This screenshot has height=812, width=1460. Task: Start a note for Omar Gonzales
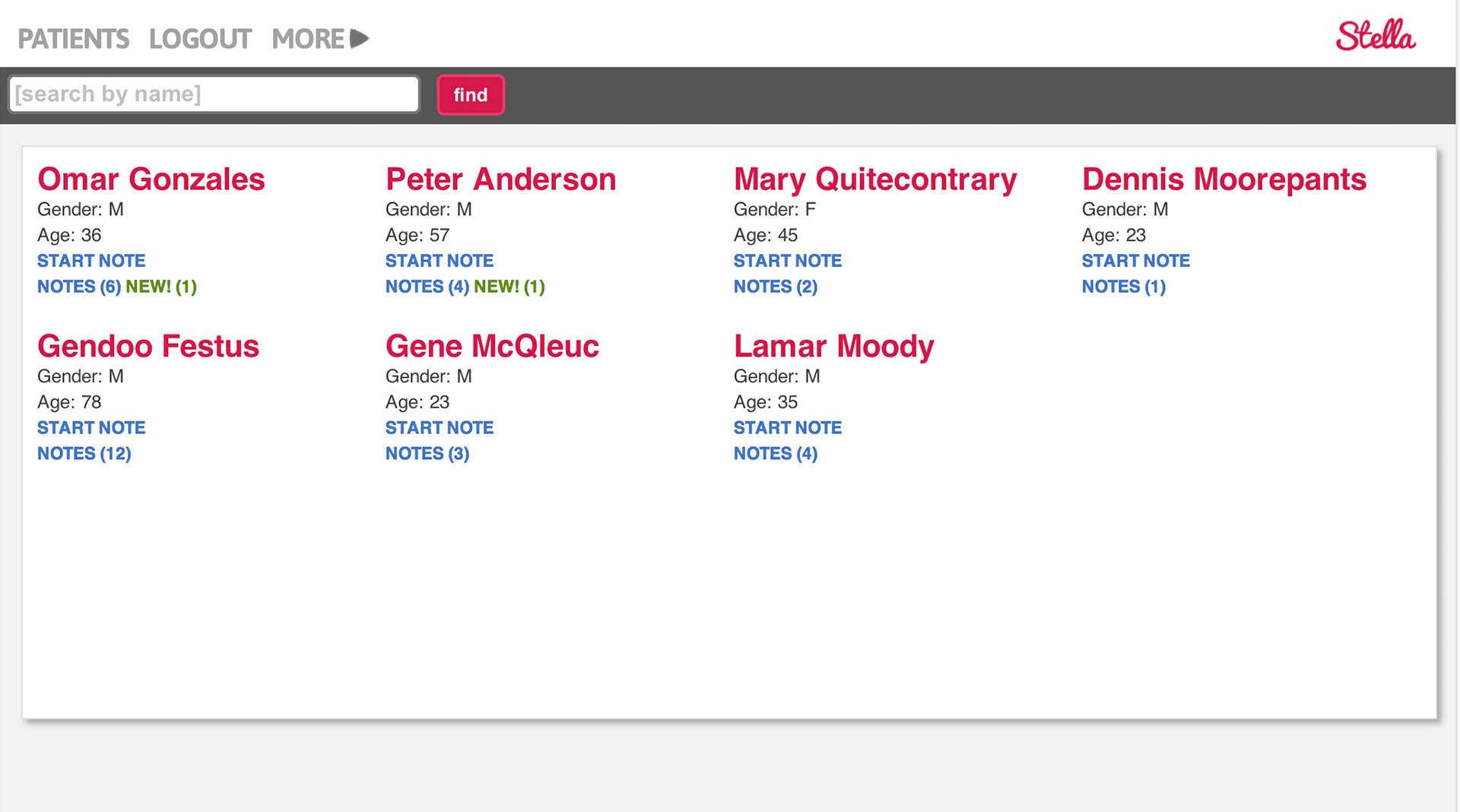(x=91, y=261)
